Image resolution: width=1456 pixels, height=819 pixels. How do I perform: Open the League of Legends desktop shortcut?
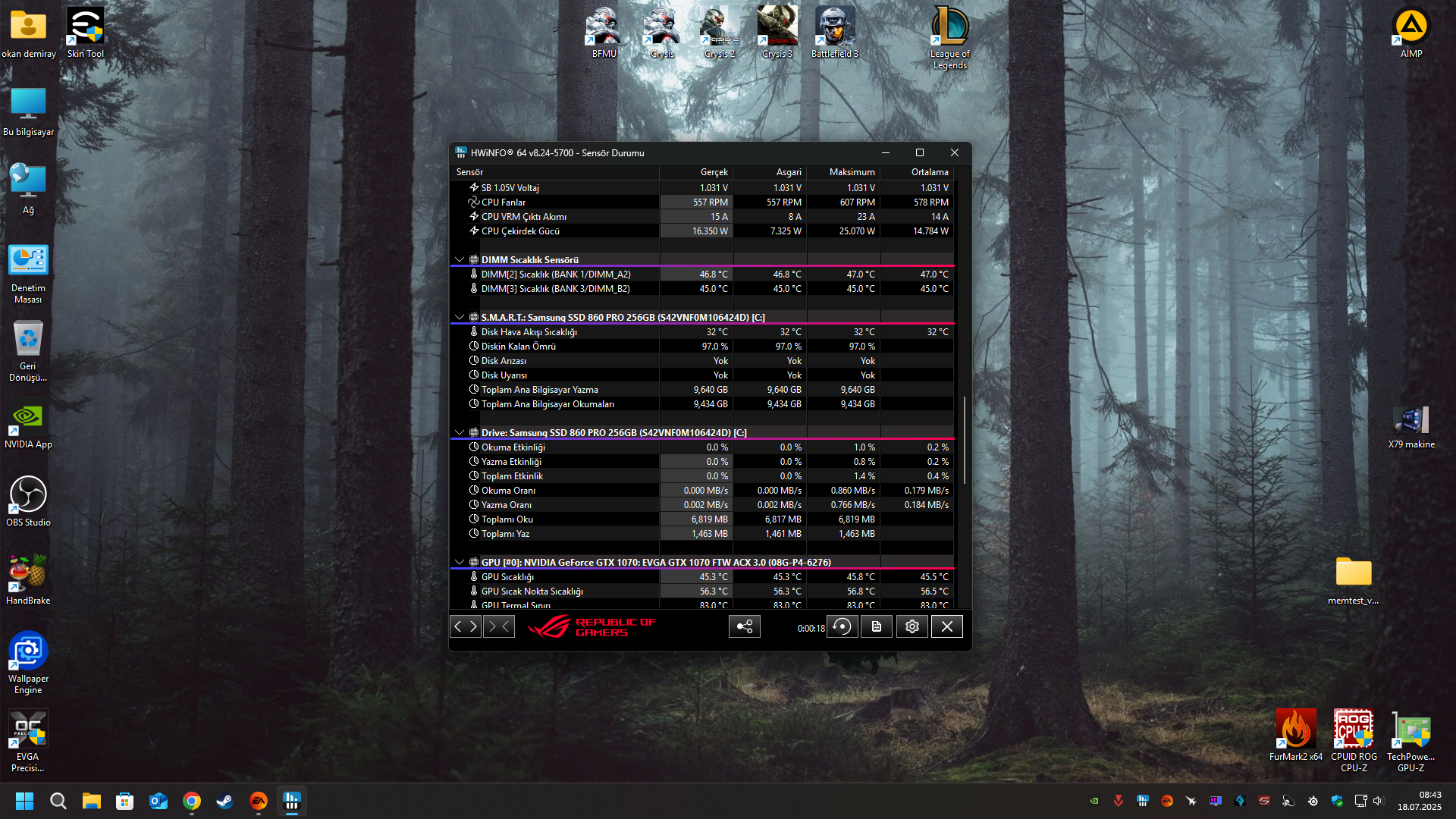click(x=949, y=38)
